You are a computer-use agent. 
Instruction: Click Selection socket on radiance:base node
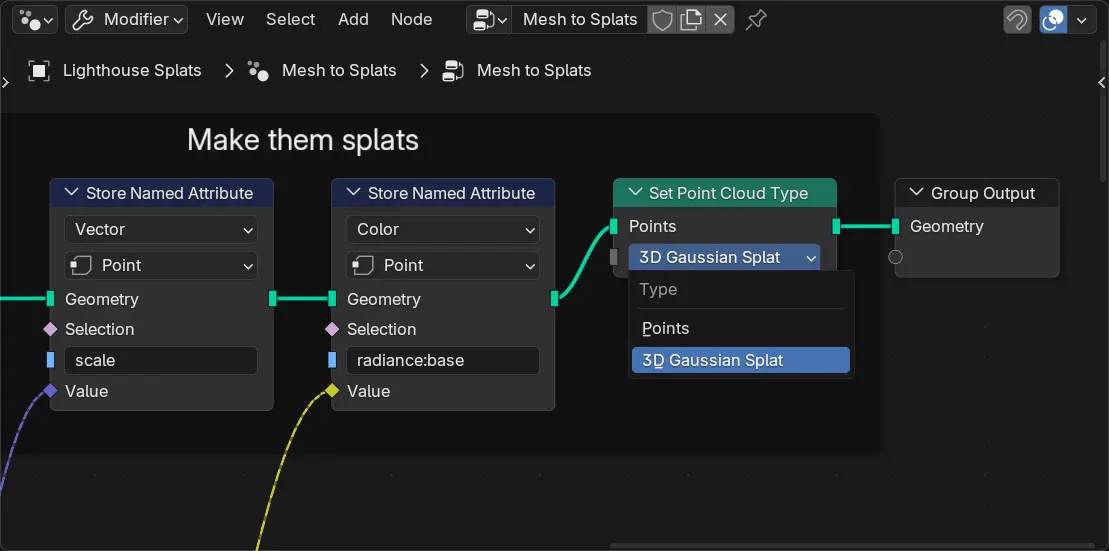point(332,329)
